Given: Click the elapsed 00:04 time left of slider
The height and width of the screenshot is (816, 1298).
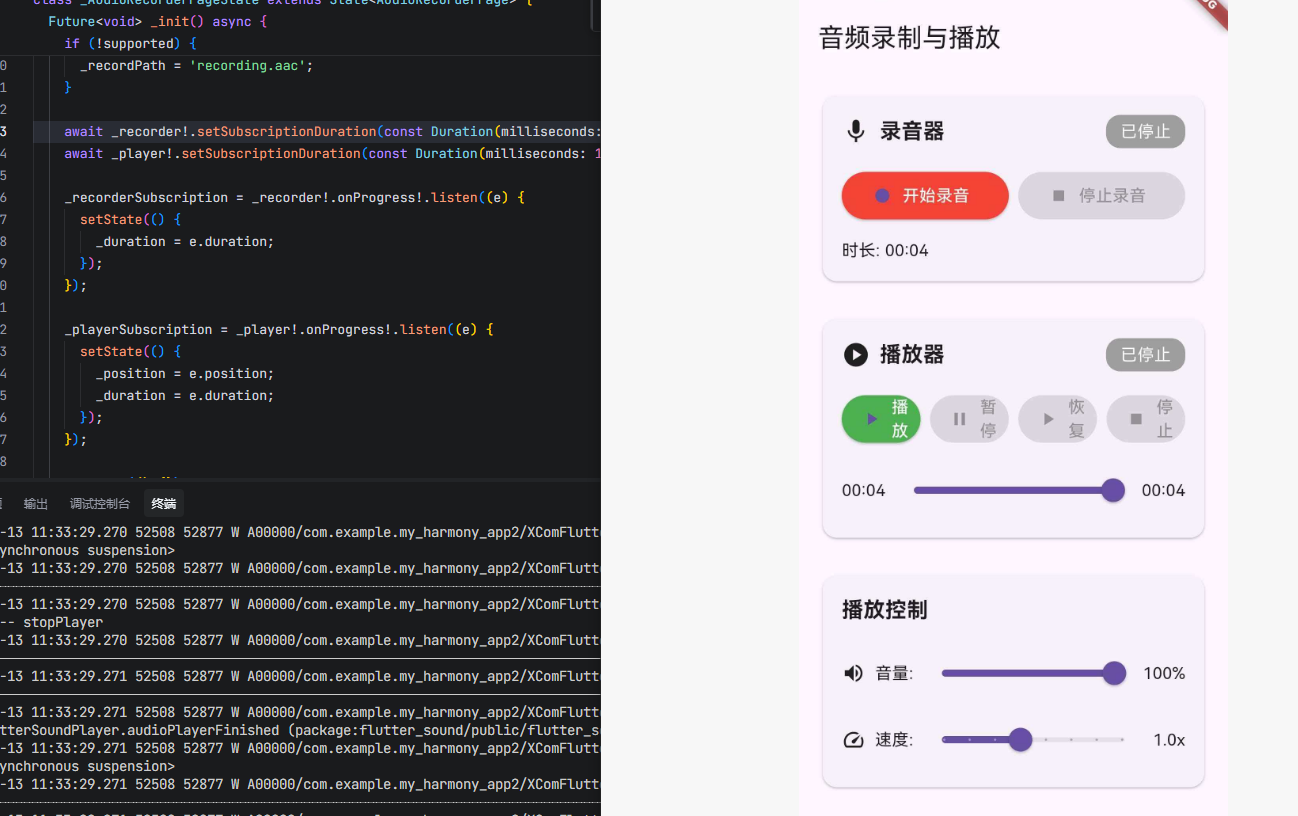Looking at the screenshot, I should point(863,490).
